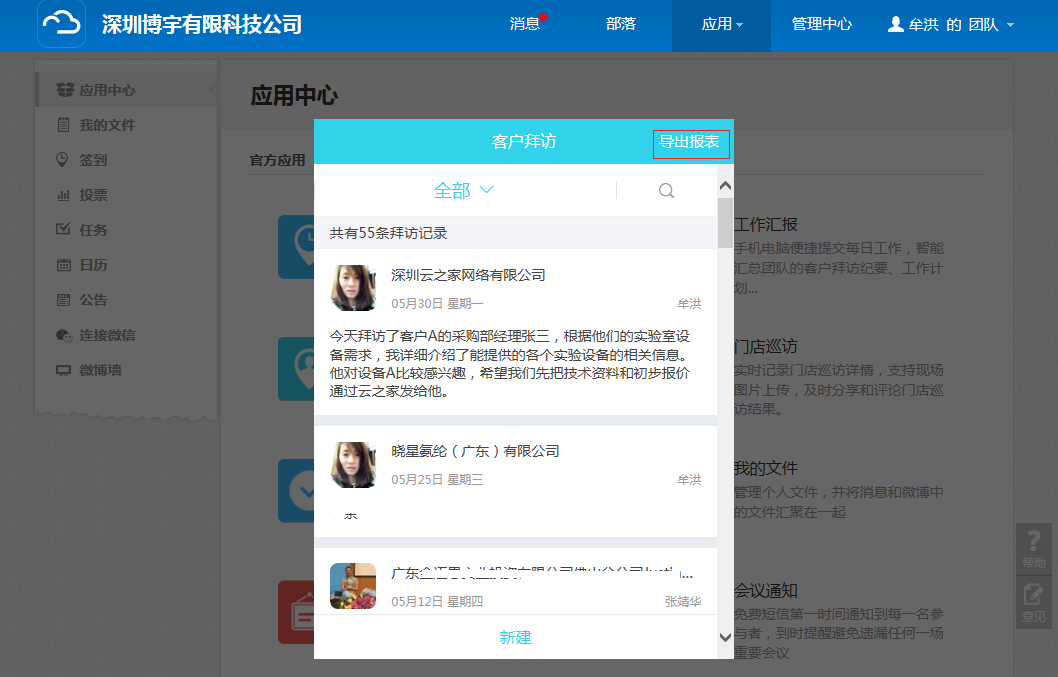Image resolution: width=1058 pixels, height=677 pixels.
Task: Open the 深圳云之家网络有限公司 visit record
Action: point(468,275)
